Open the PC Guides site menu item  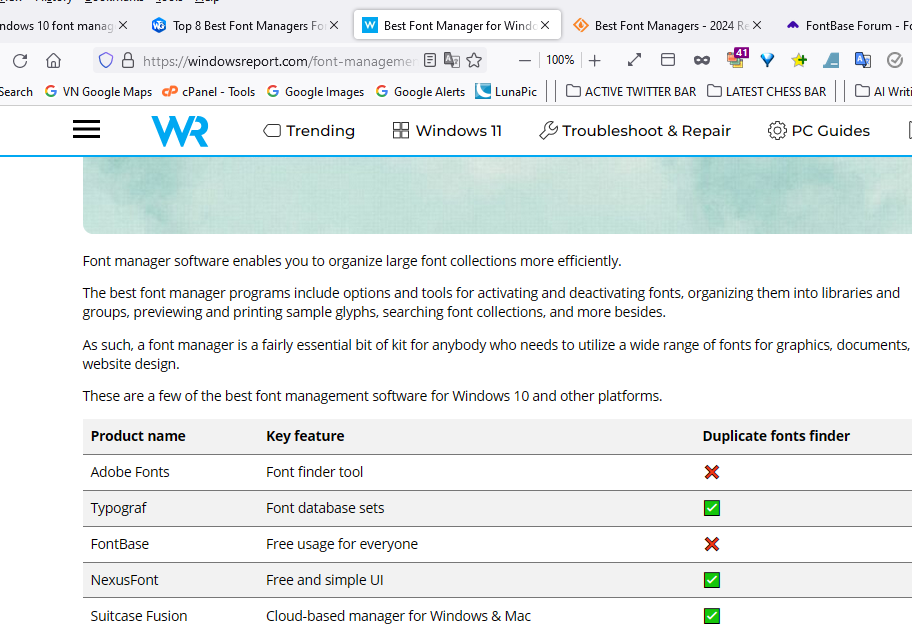pos(819,131)
